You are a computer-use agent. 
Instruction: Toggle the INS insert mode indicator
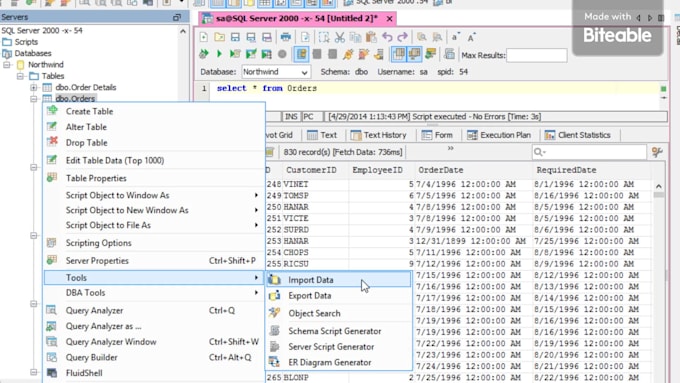pos(291,117)
